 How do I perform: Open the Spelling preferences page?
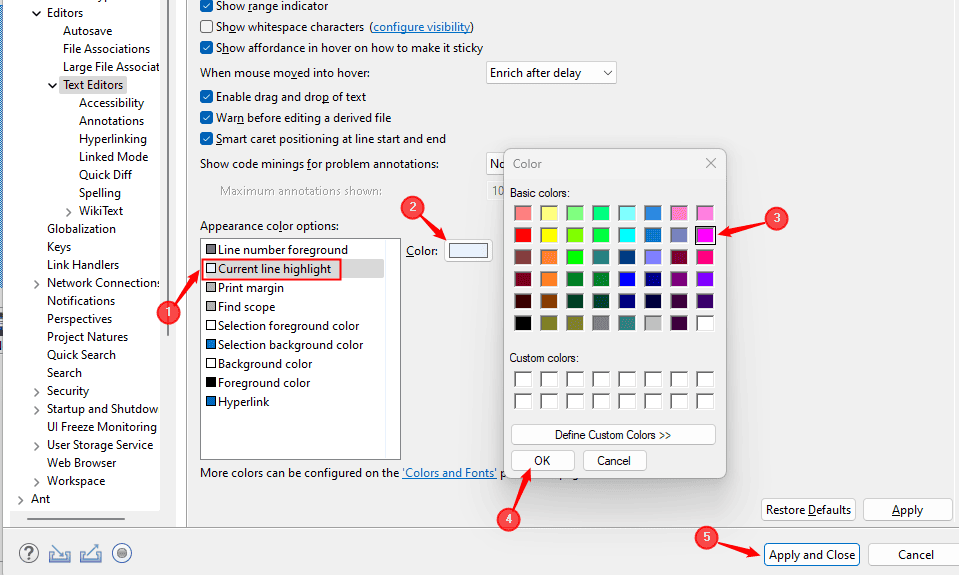(x=100, y=193)
